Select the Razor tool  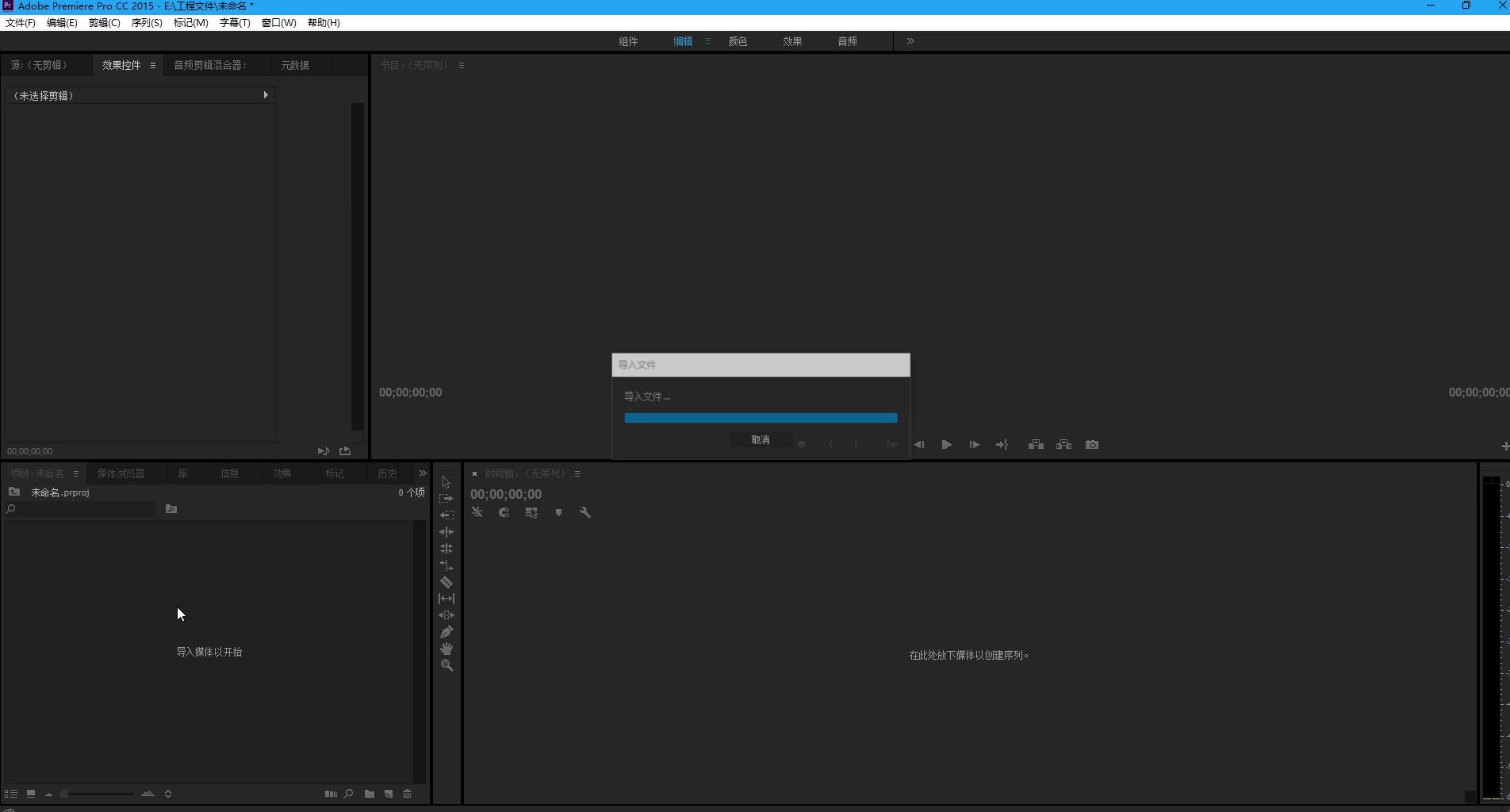[x=446, y=582]
